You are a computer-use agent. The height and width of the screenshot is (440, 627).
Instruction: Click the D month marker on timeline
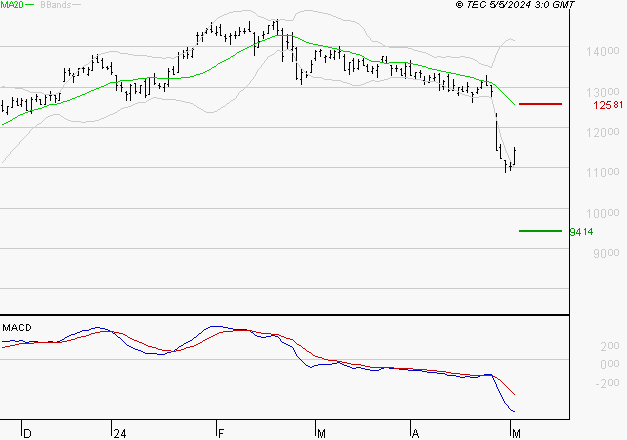[x=27, y=434]
